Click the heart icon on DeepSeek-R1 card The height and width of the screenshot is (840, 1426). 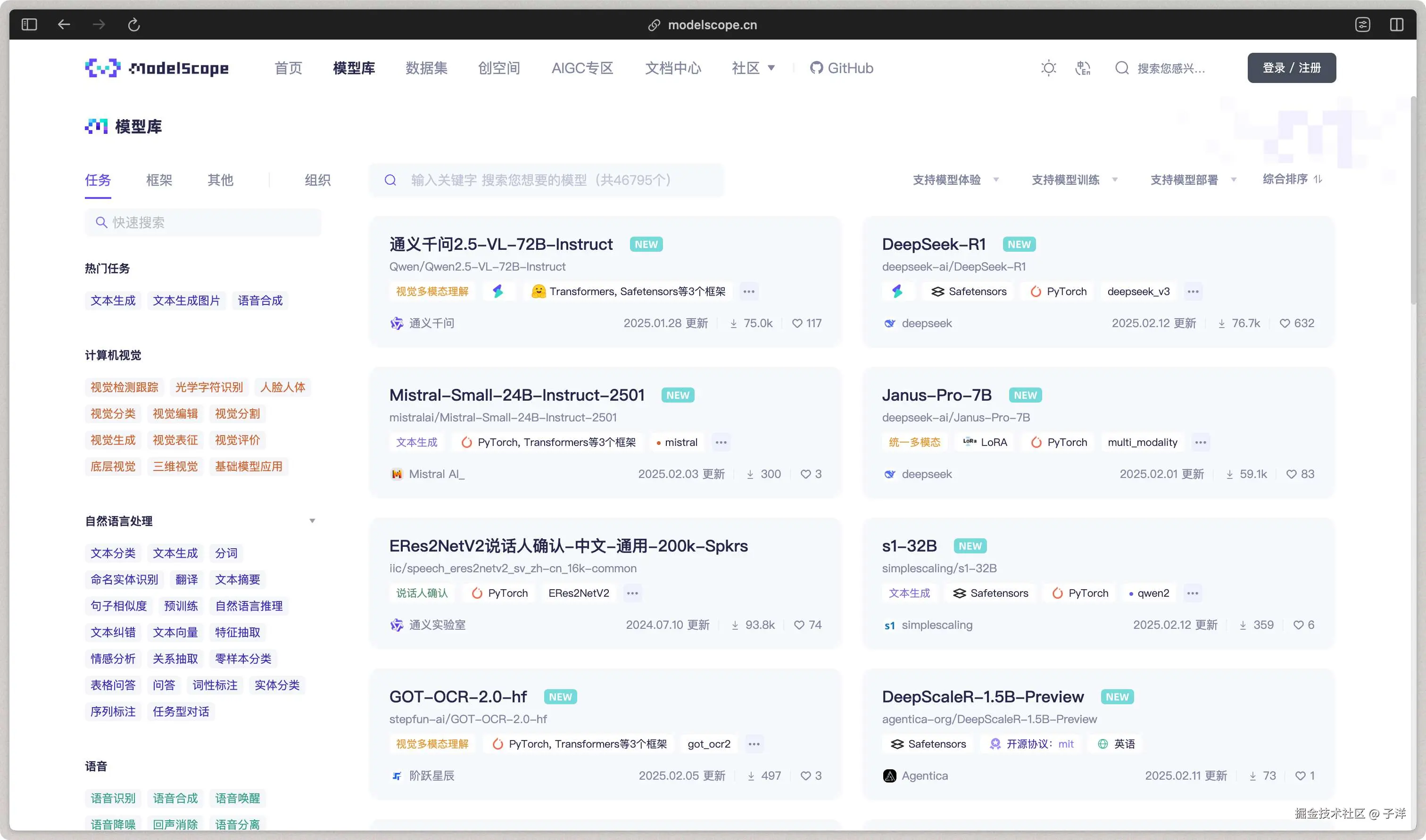point(1285,323)
